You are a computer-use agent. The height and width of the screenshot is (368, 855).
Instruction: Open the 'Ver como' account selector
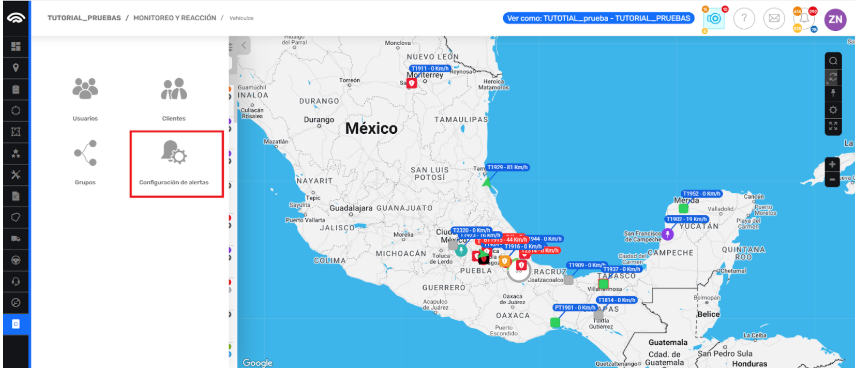click(599, 18)
